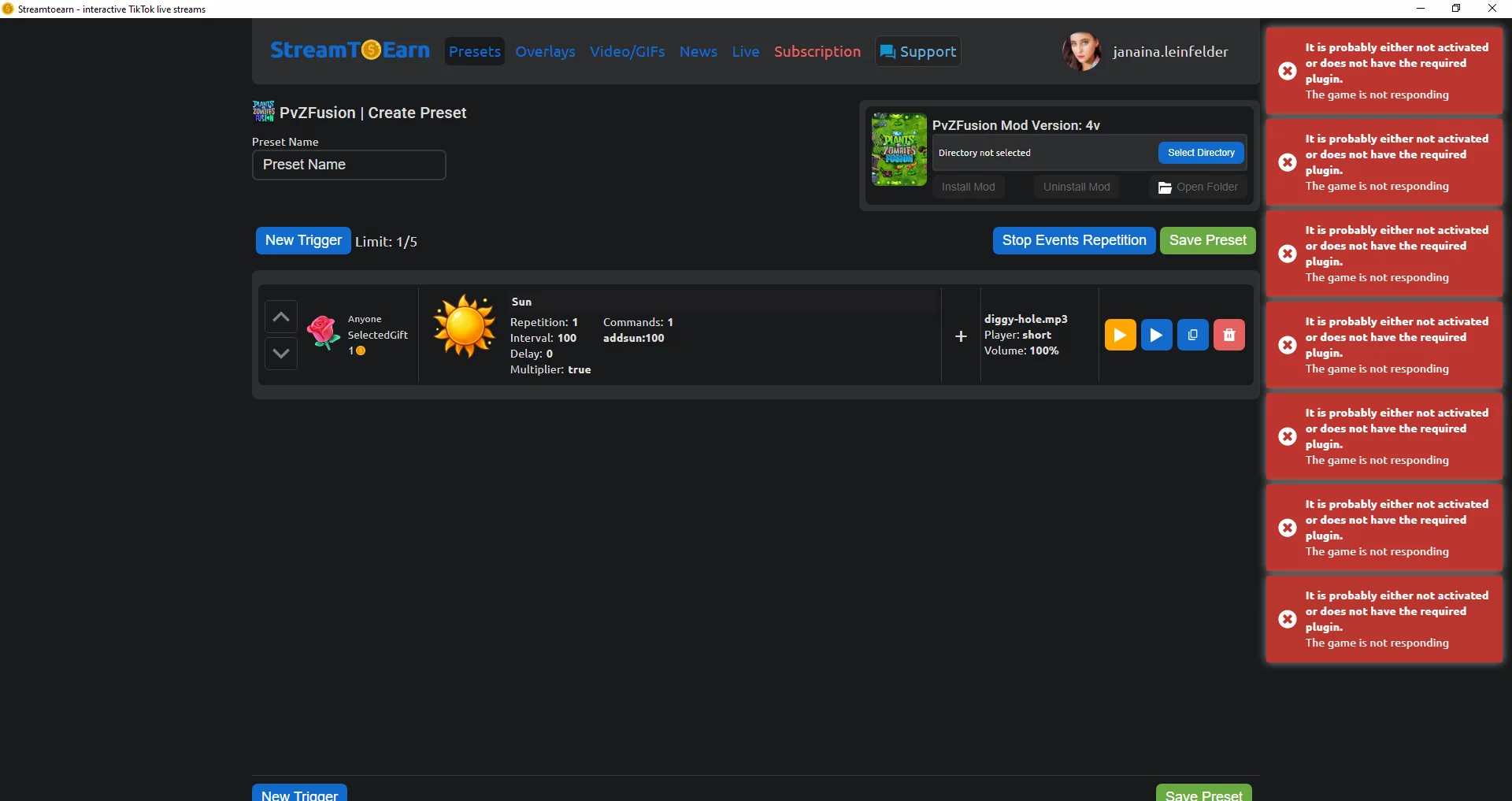
Task: Open janaina.leinfelder profile avatar
Action: coord(1082,51)
